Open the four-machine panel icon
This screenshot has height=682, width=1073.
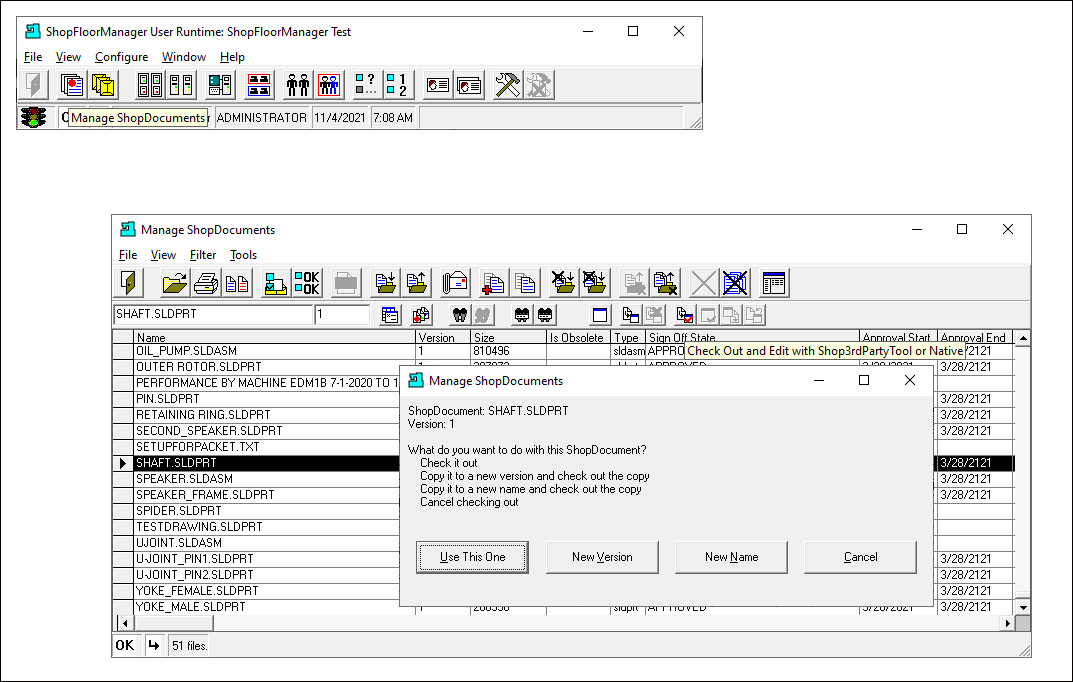[x=150, y=85]
